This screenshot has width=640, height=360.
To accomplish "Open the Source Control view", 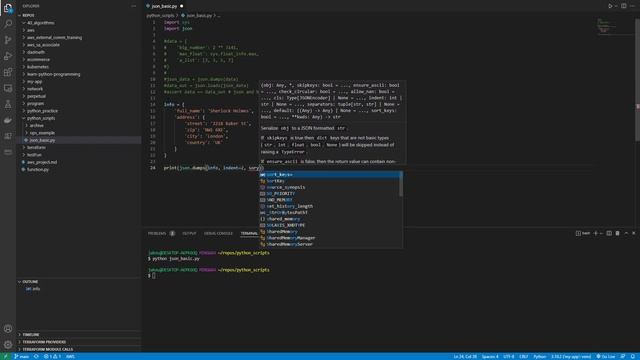I will click(x=8, y=40).
